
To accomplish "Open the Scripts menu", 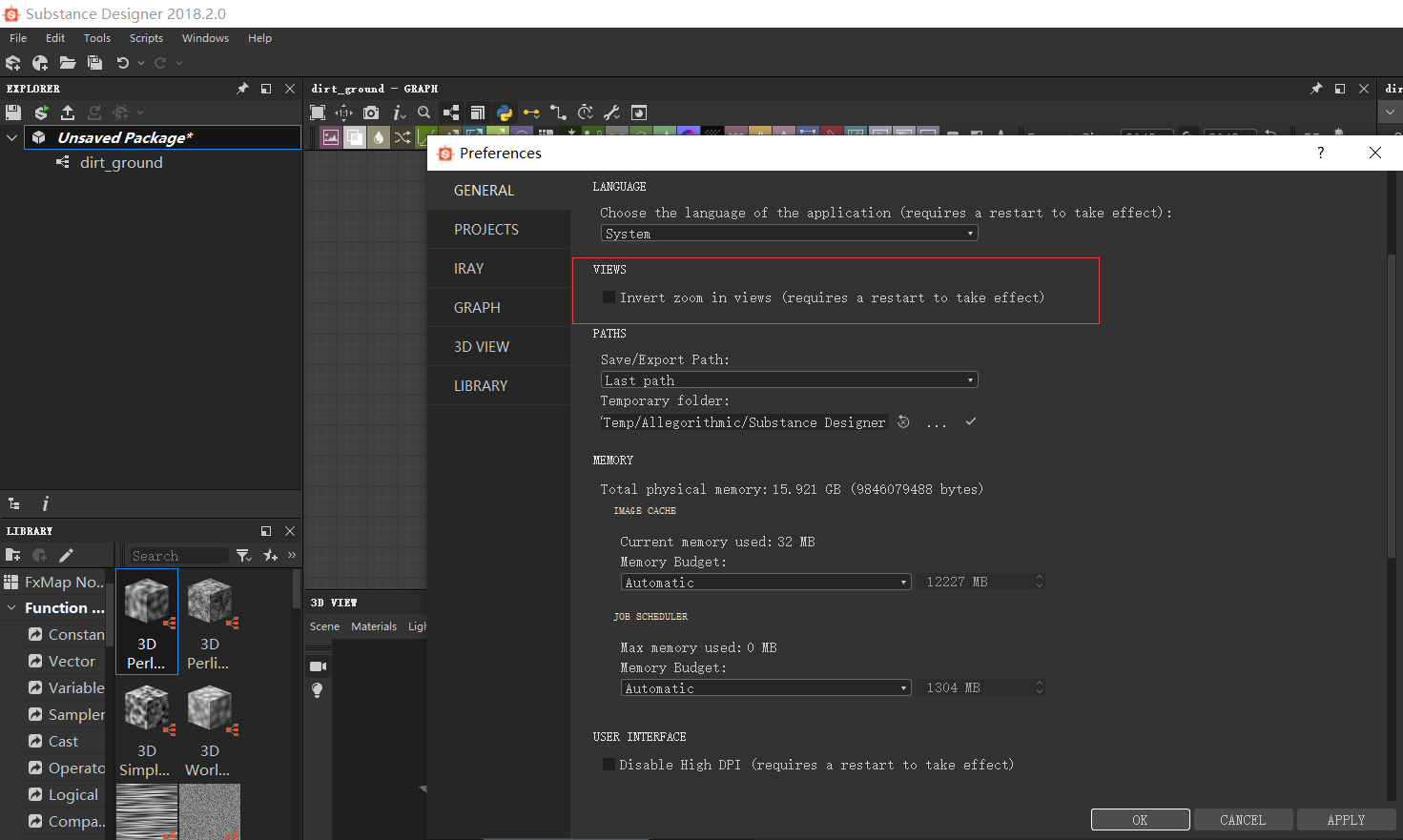I will point(146,38).
